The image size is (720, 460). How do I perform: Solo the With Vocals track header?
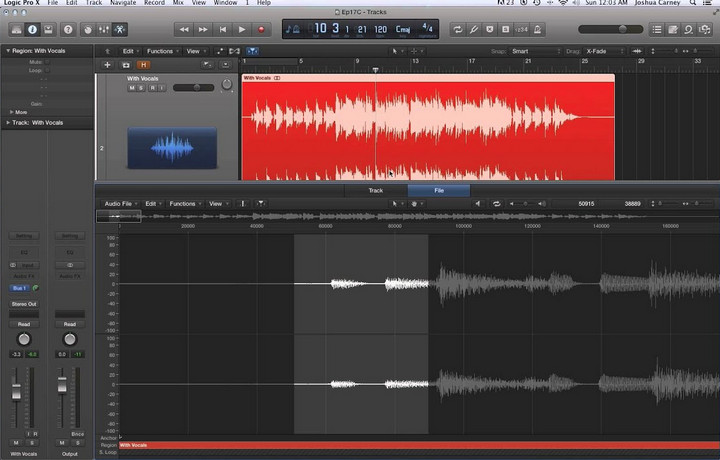141,88
